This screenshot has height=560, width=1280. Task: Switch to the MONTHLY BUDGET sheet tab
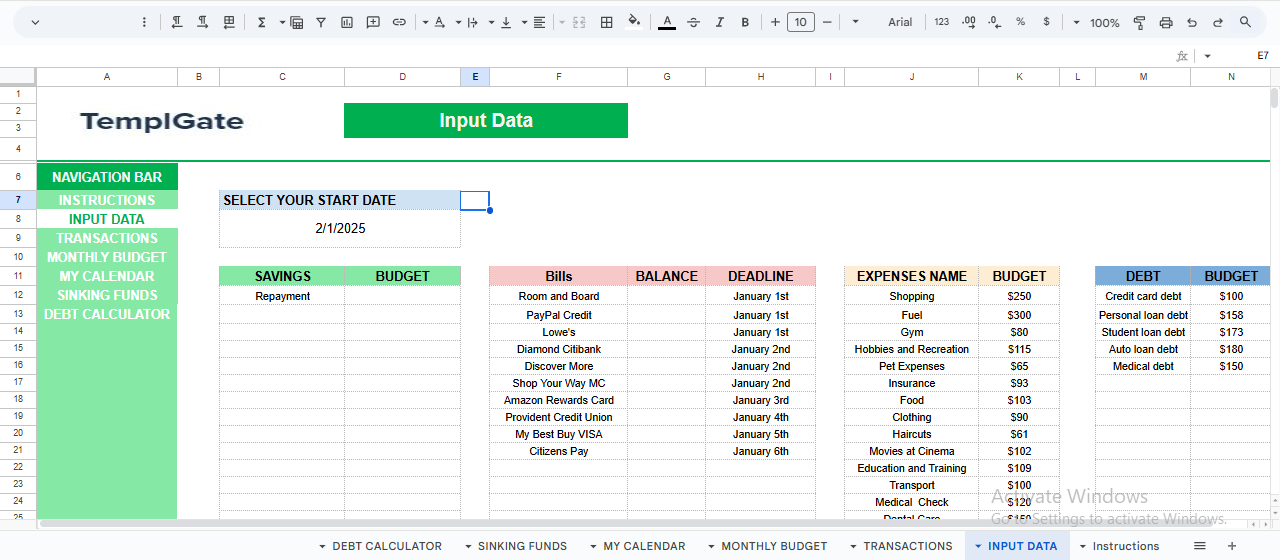point(774,546)
